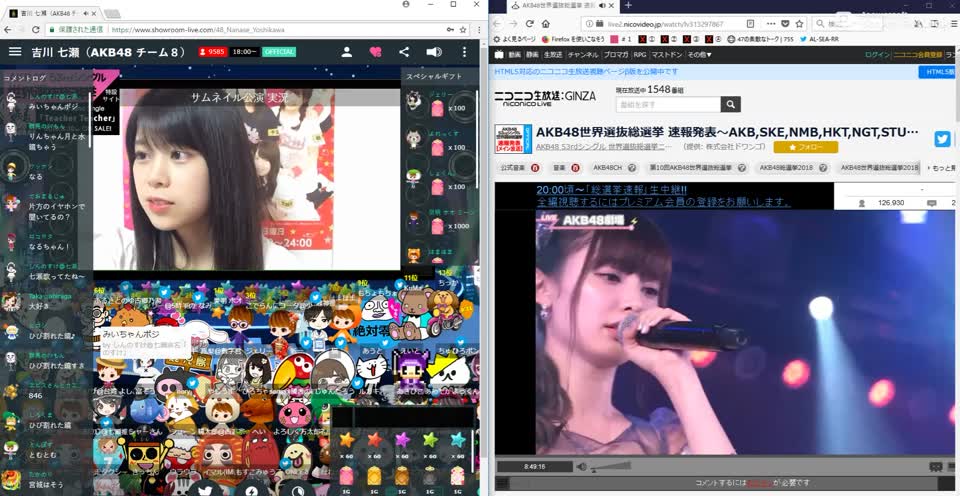This screenshot has height=496, width=960.
Task: Go back in the Chrome window
Action: tap(7, 29)
